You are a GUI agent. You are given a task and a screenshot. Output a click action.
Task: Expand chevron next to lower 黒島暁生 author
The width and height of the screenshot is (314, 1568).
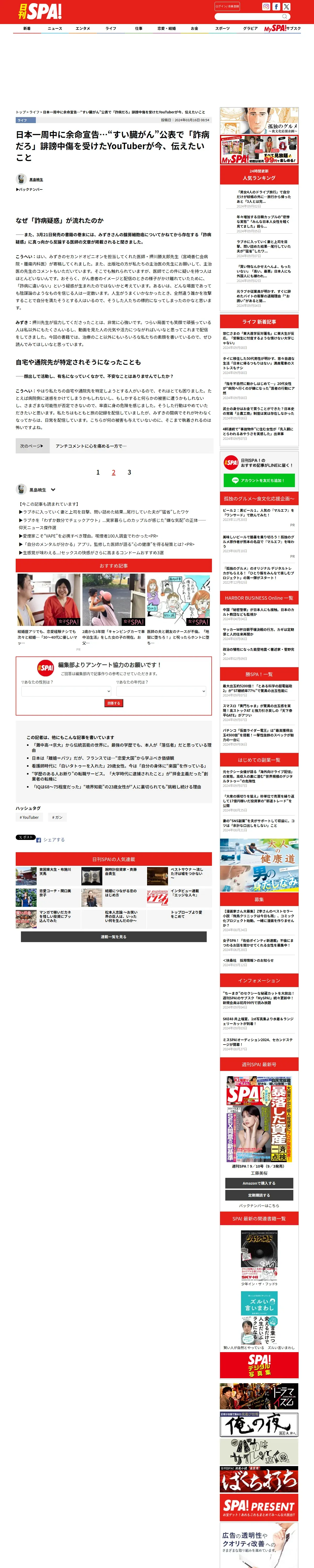pos(53,489)
